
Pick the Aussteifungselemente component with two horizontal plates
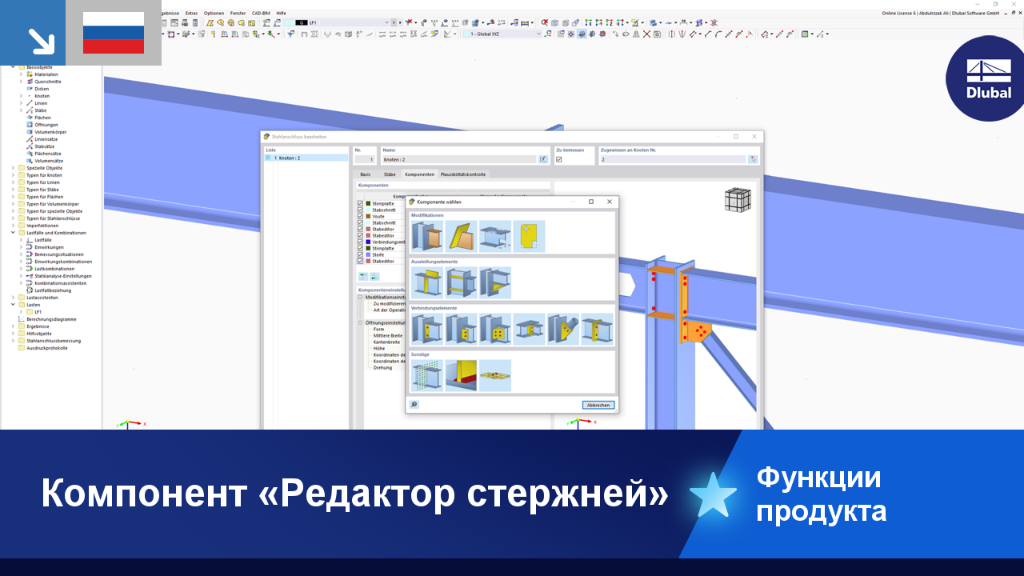[x=461, y=283]
